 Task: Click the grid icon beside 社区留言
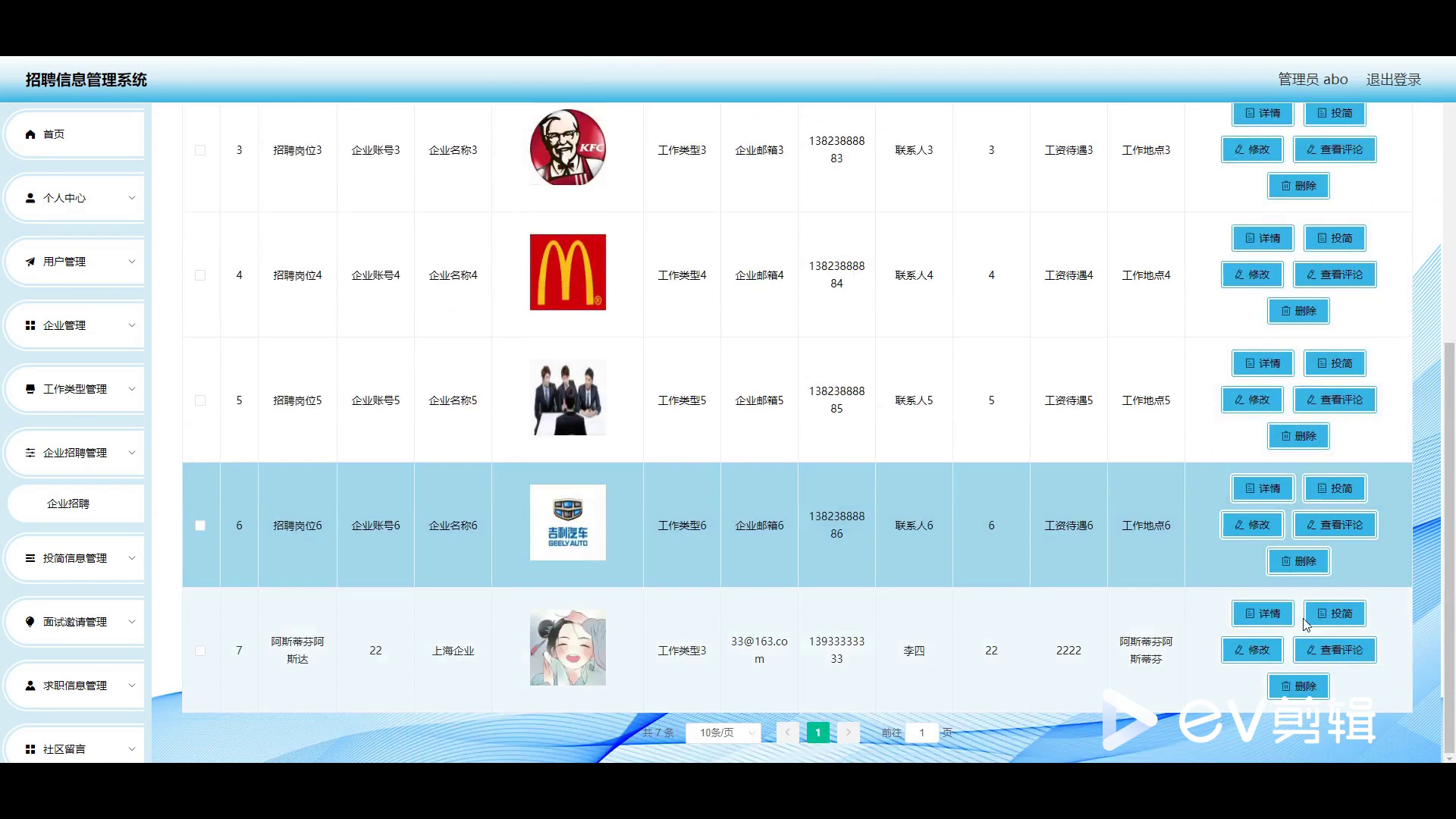[30, 749]
